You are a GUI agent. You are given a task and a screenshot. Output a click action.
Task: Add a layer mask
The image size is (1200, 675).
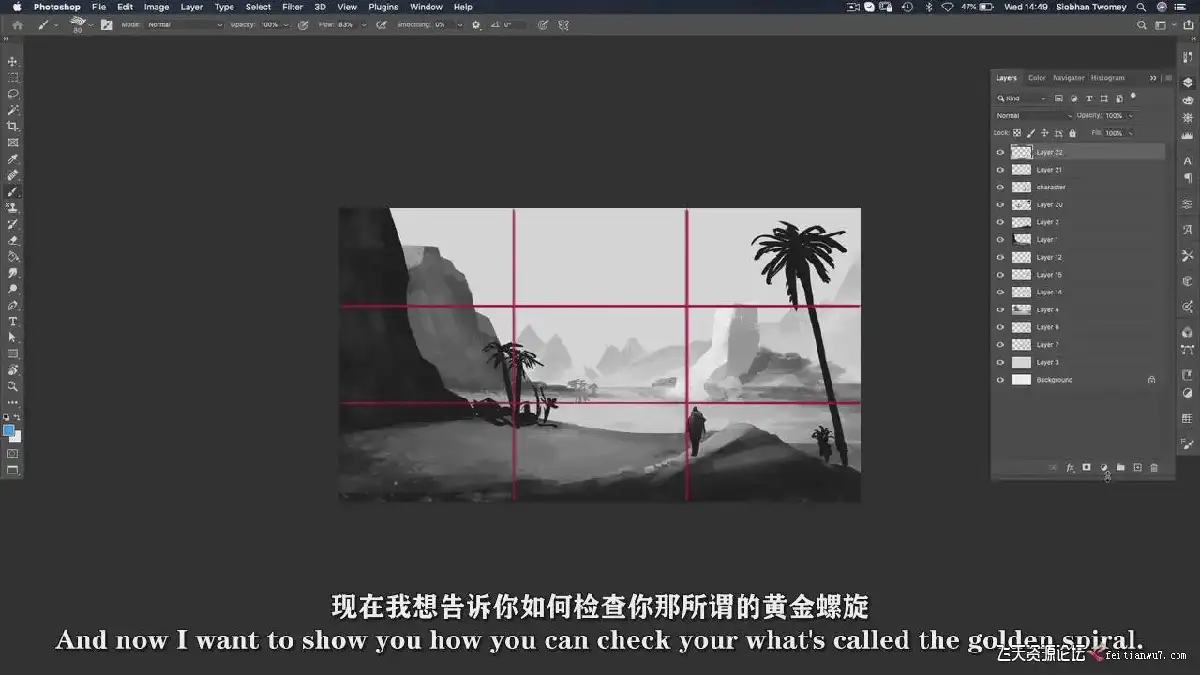[x=1086, y=468]
